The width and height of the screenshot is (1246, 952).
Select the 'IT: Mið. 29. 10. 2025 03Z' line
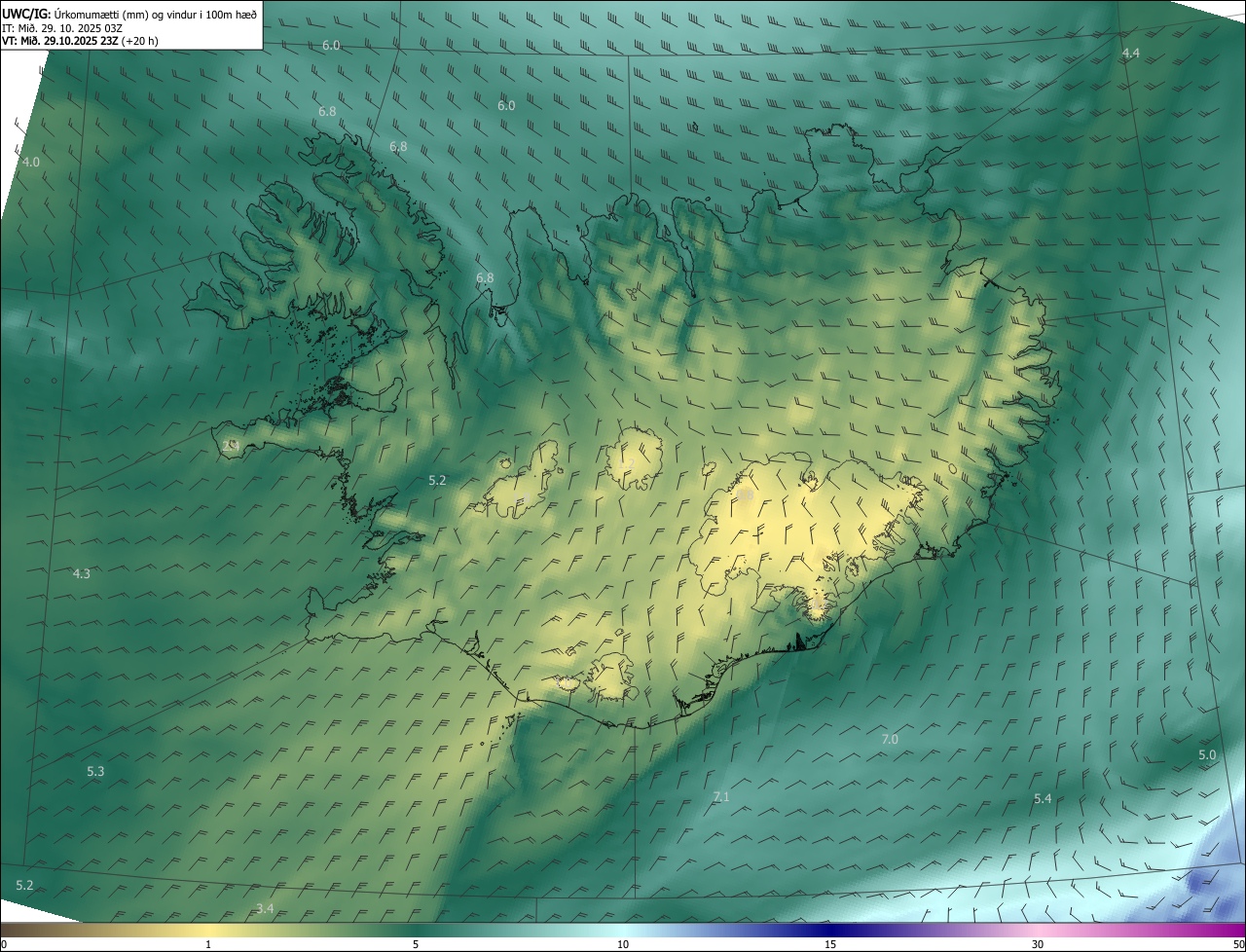point(61,27)
